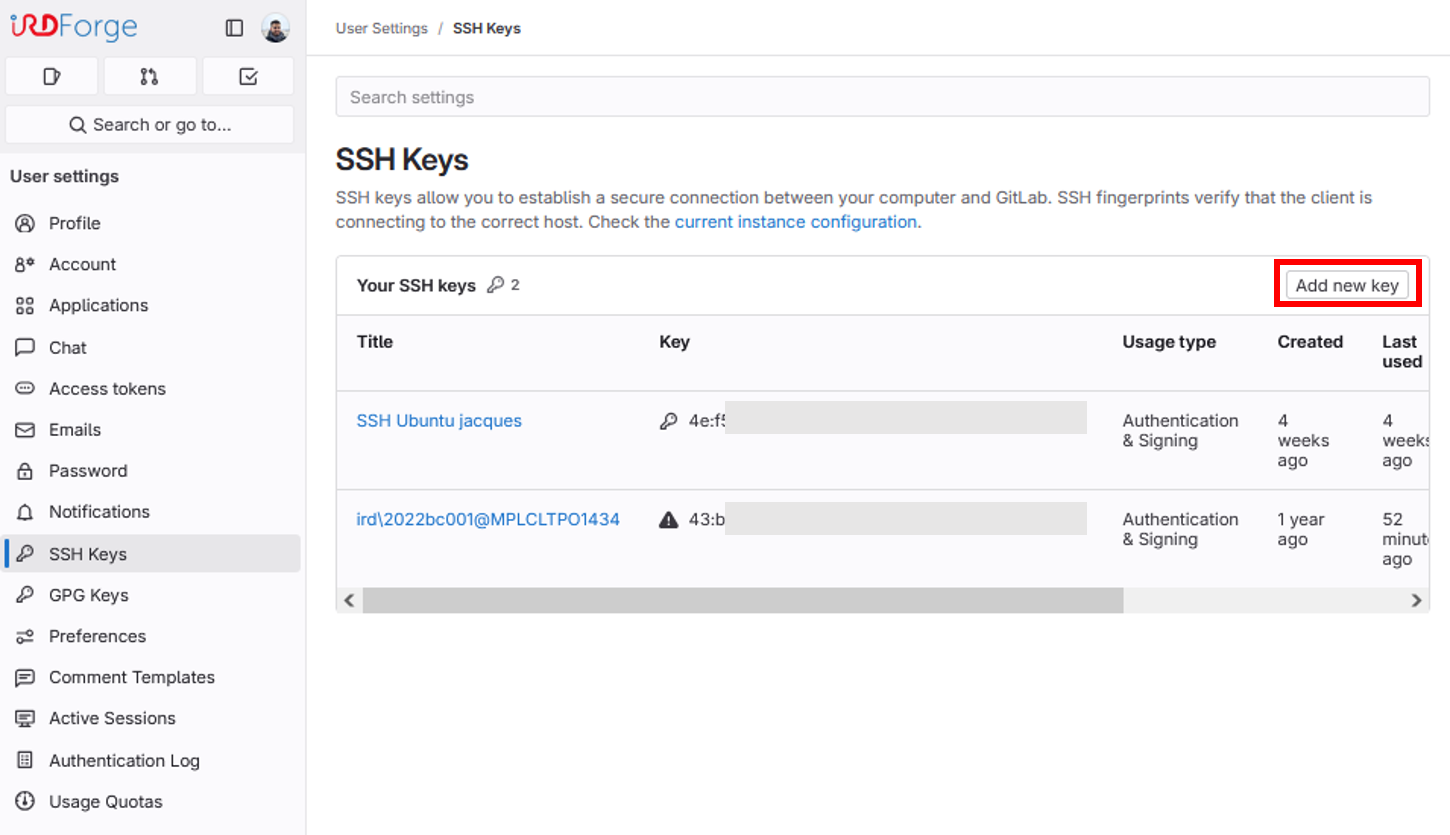
Task: Click warning icon beside key 43:b
Action: pos(669,520)
